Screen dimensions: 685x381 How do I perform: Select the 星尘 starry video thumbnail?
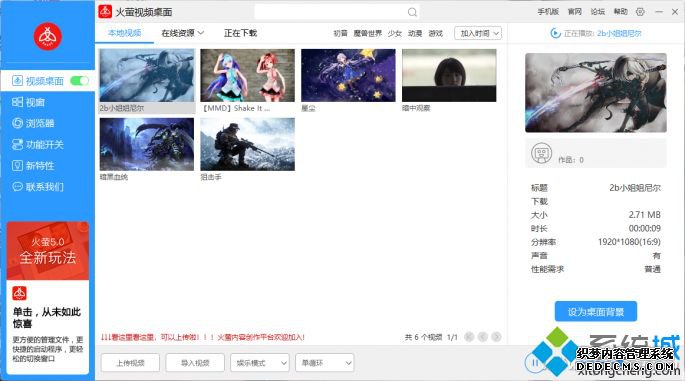(x=348, y=76)
